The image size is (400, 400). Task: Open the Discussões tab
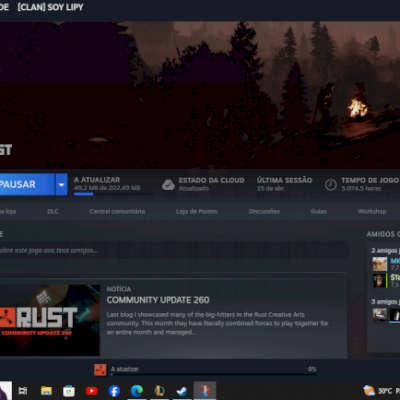(x=264, y=211)
